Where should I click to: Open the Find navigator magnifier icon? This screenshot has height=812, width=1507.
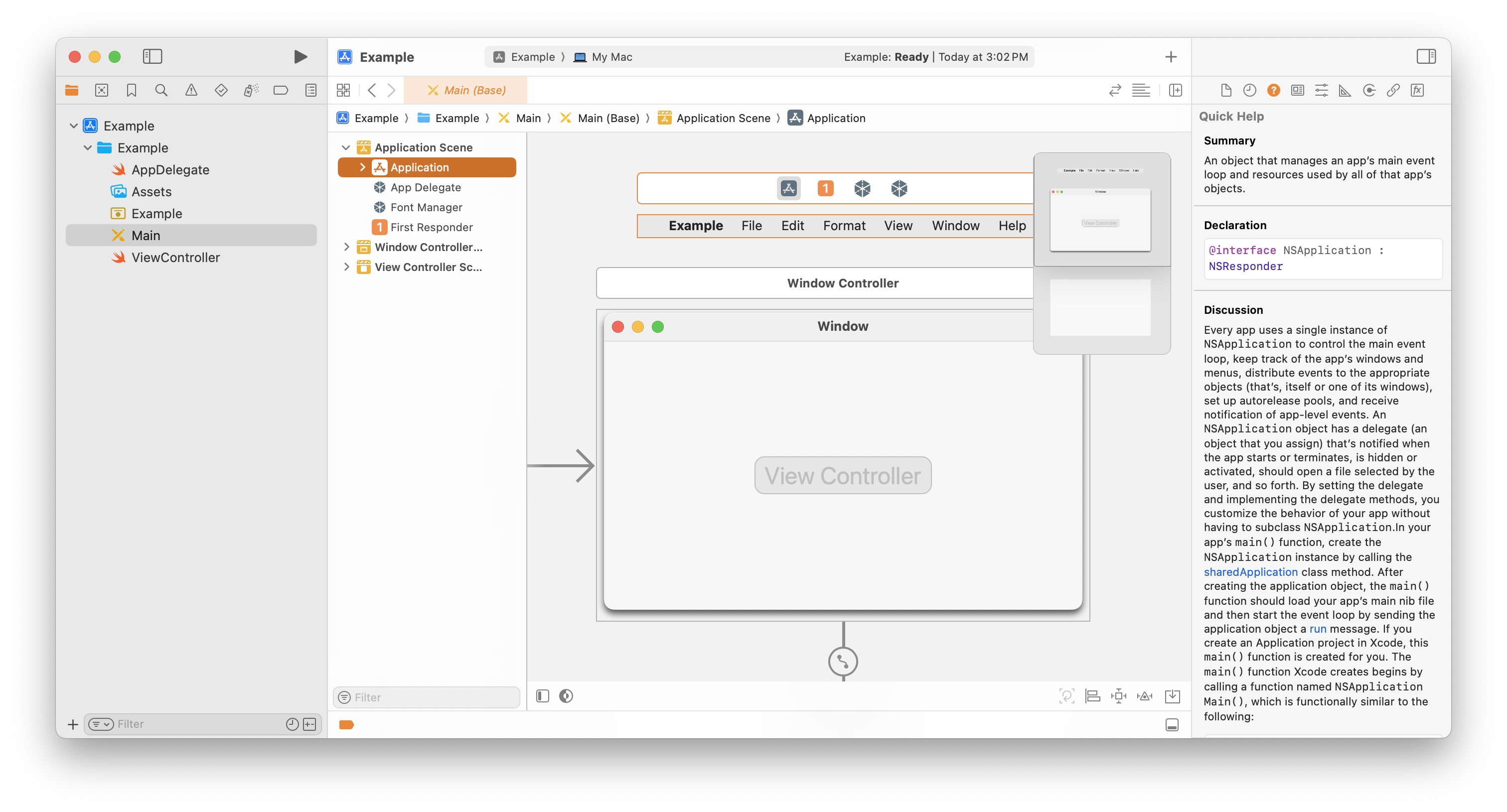161,90
